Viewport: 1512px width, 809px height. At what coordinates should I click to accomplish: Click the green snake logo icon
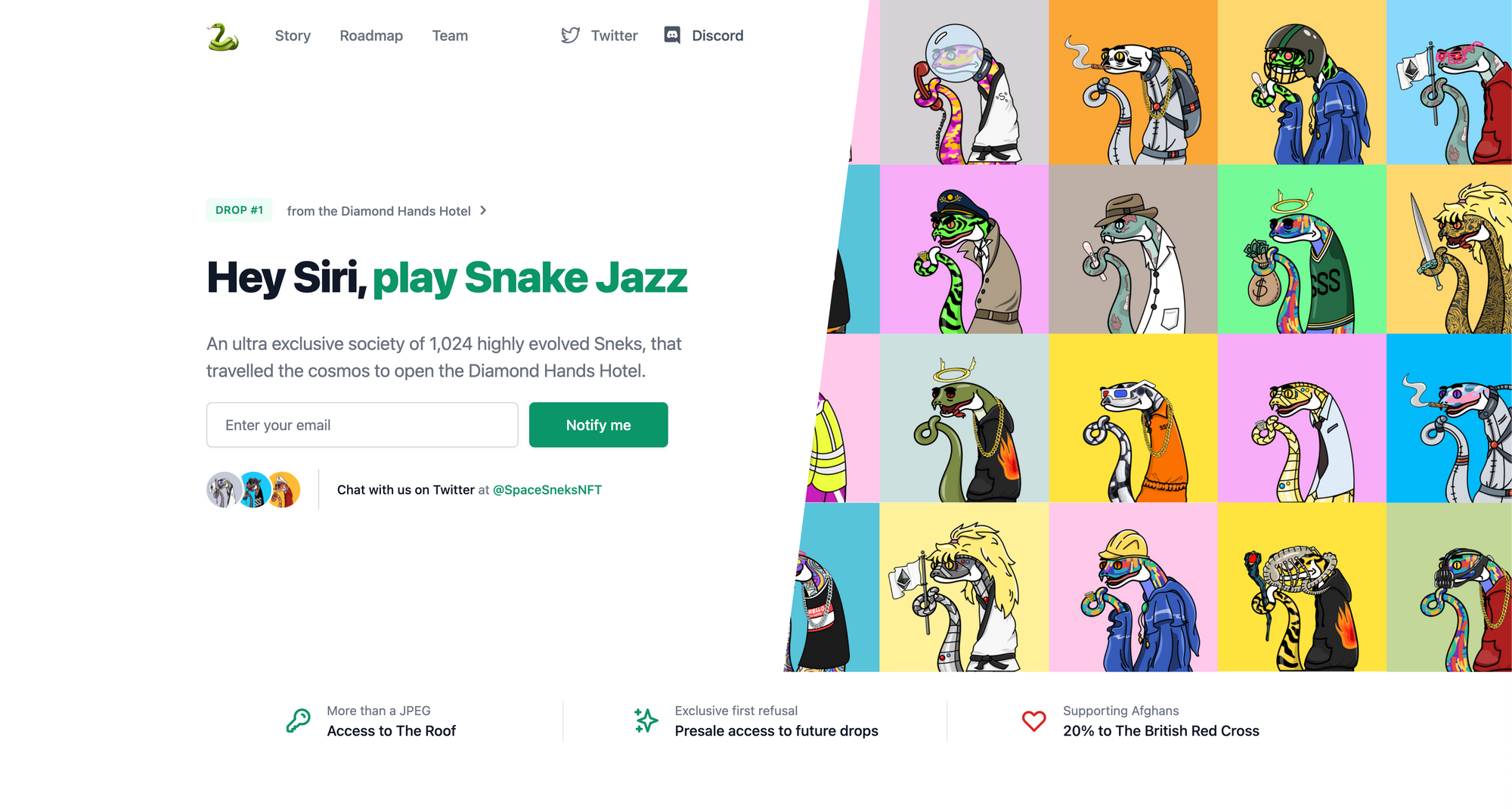pos(223,36)
